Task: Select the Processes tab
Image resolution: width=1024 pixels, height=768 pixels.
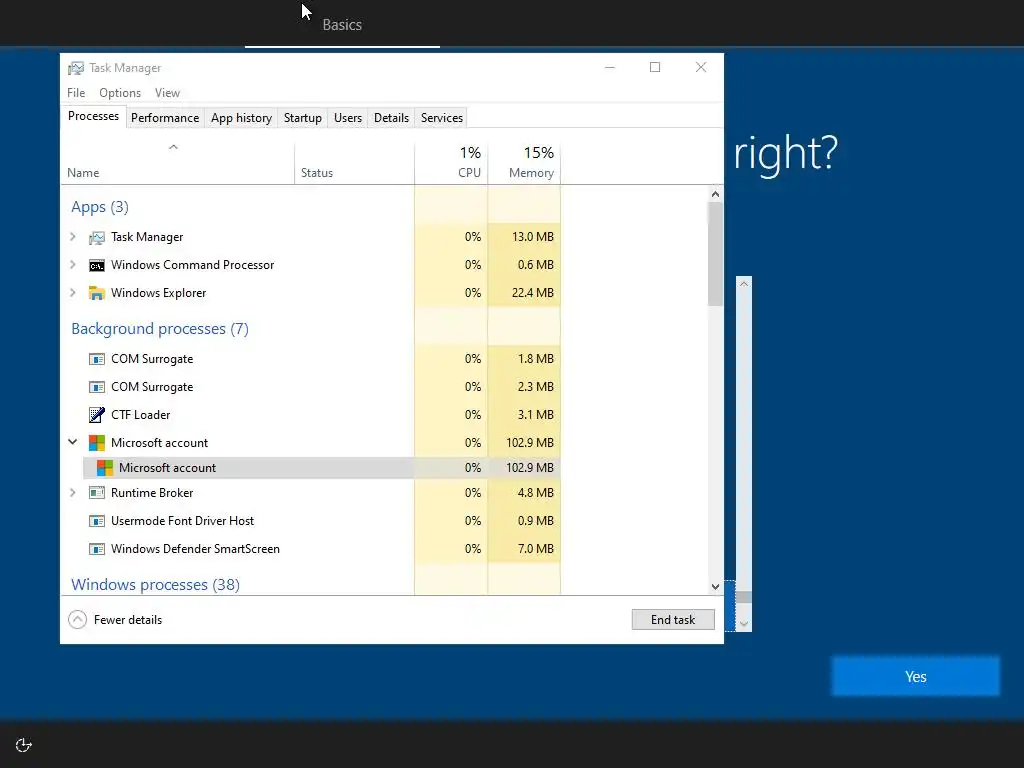Action: click(93, 116)
